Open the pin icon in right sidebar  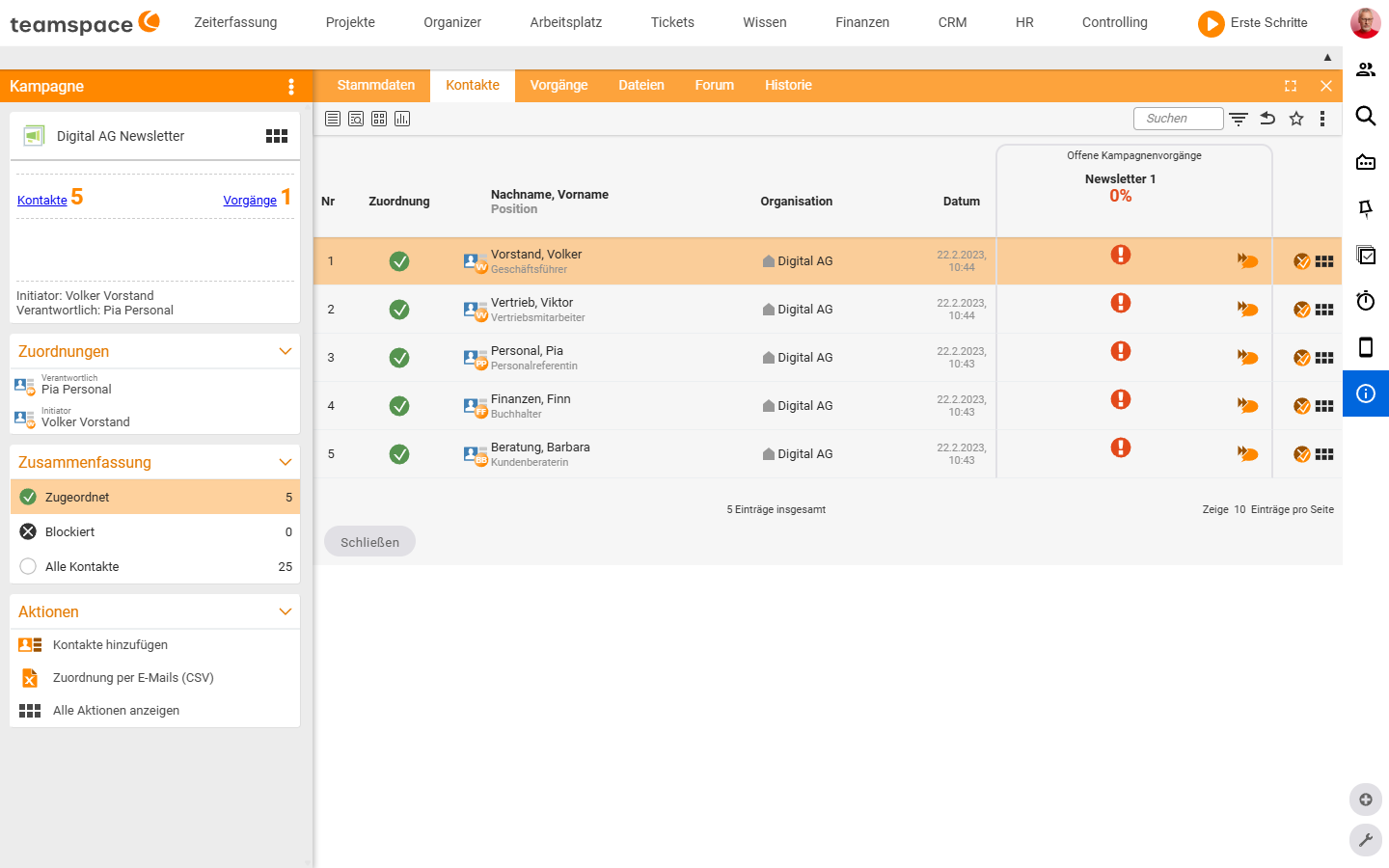(1365, 208)
